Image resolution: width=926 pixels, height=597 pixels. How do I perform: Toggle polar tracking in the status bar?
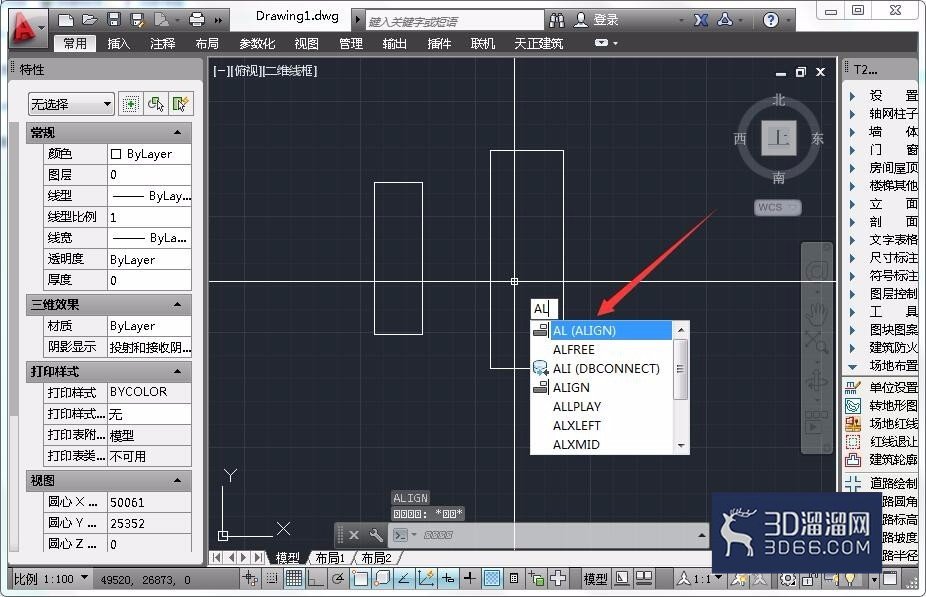pos(337,579)
